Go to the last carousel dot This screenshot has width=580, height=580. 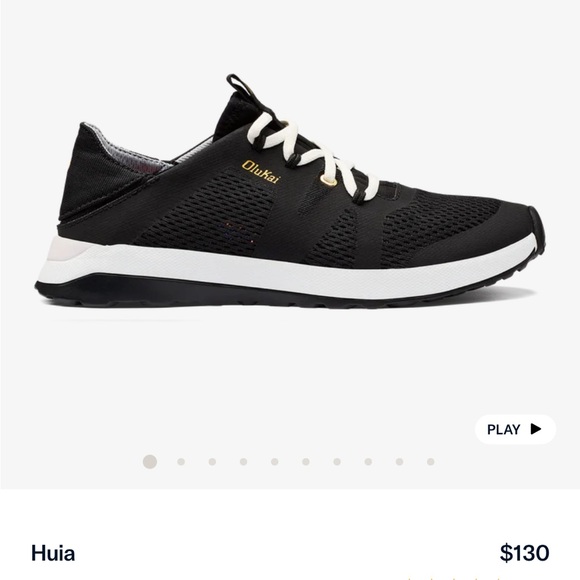(x=431, y=462)
